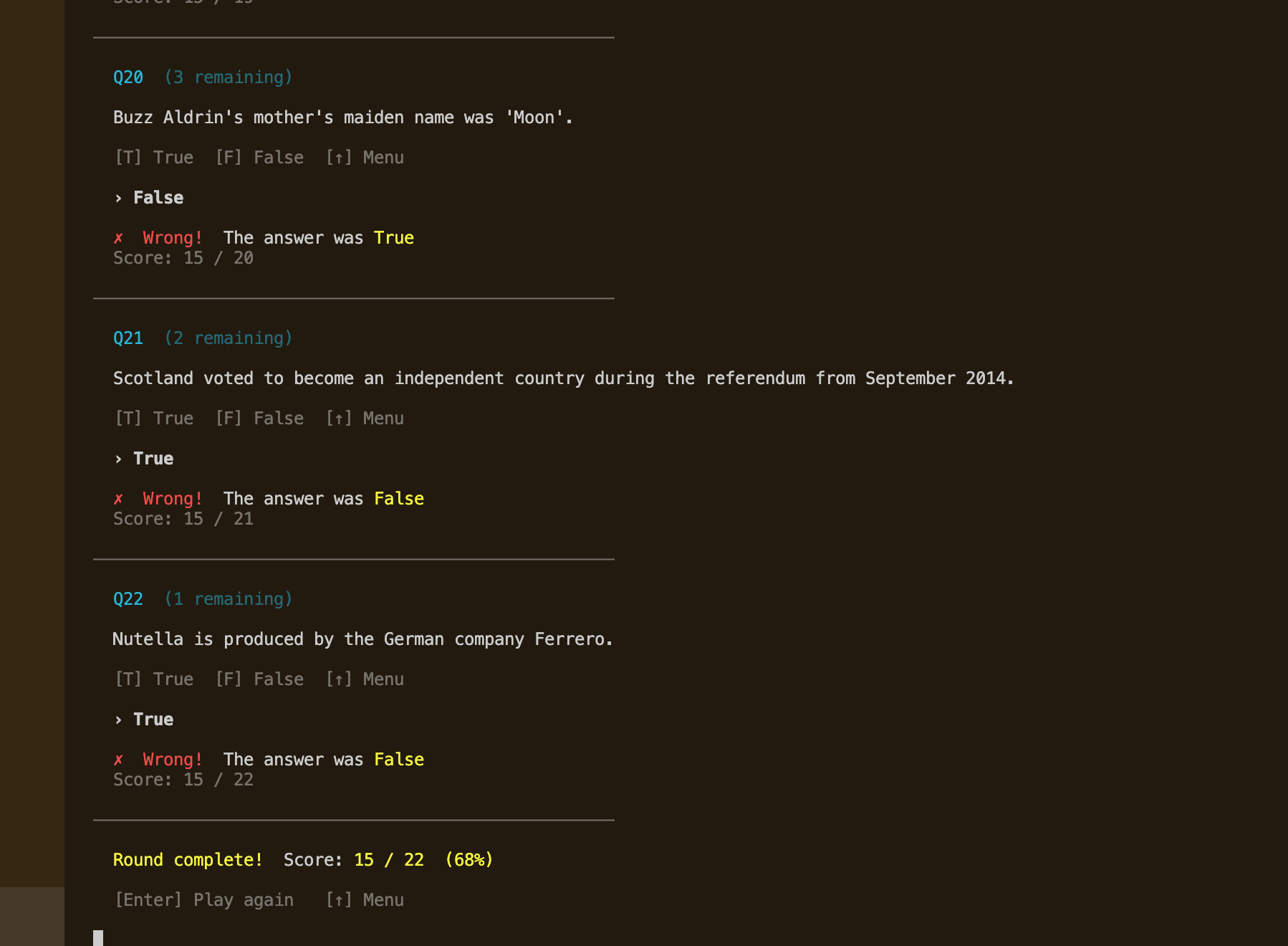Click 'Score: 15 / 21' line
The image size is (1288, 946).
tap(183, 519)
